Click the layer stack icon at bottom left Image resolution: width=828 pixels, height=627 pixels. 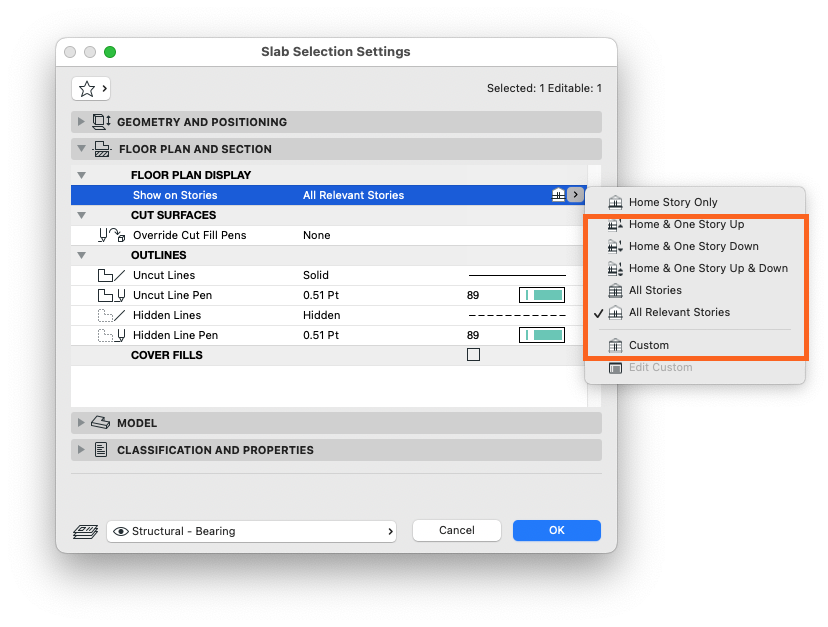pyautogui.click(x=86, y=531)
